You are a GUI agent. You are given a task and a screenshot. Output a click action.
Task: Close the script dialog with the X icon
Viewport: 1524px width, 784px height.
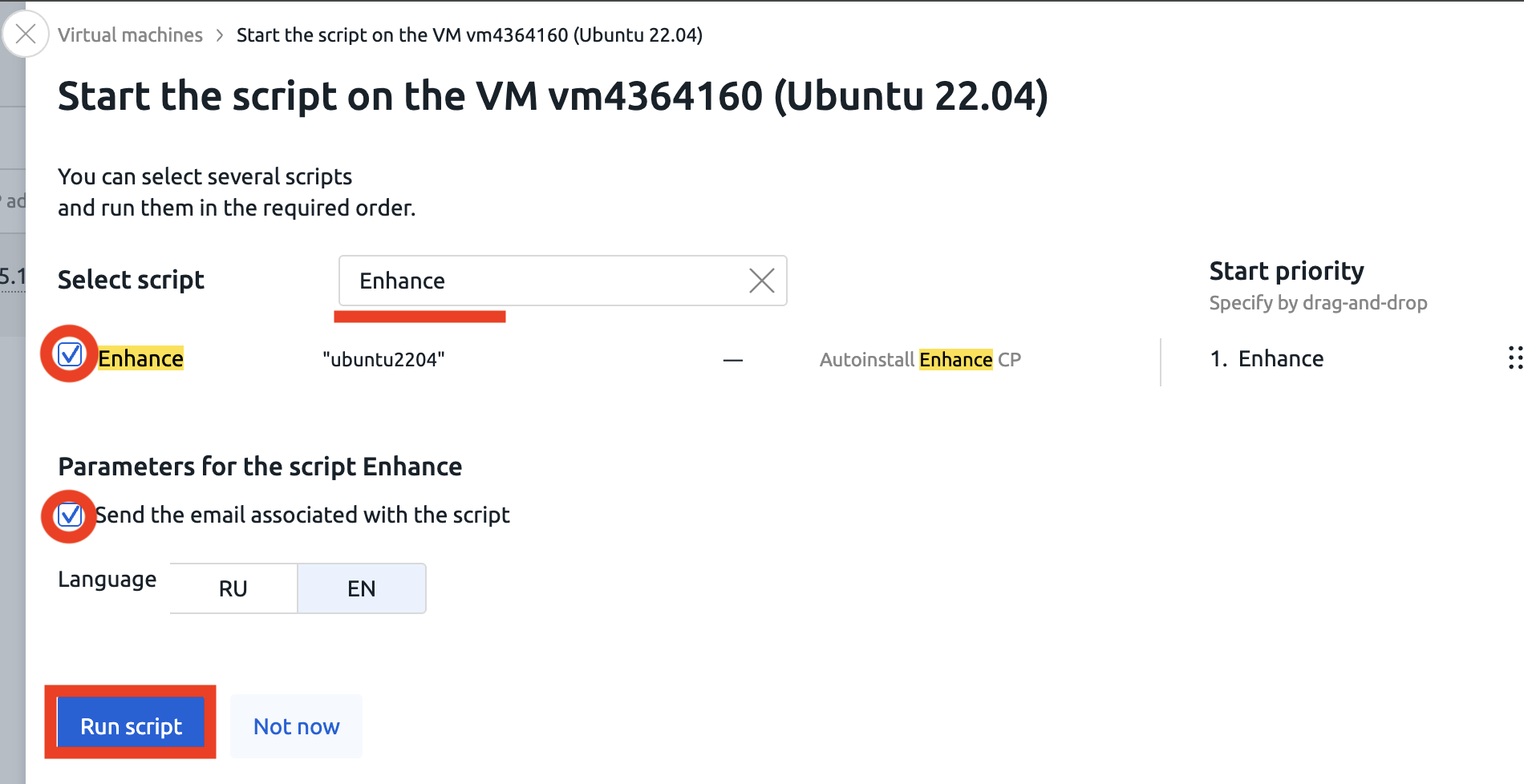(x=26, y=34)
